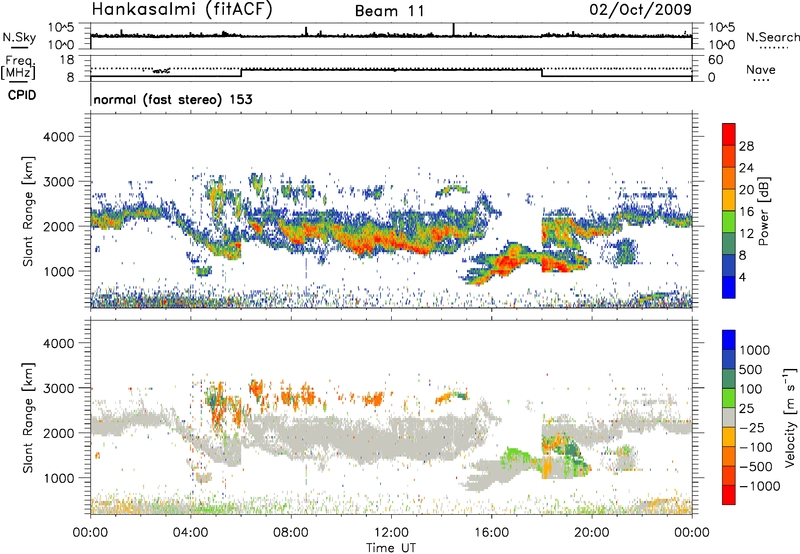This screenshot has height=554, width=800.
Task: Click the Nave legend label
Action: [760, 69]
